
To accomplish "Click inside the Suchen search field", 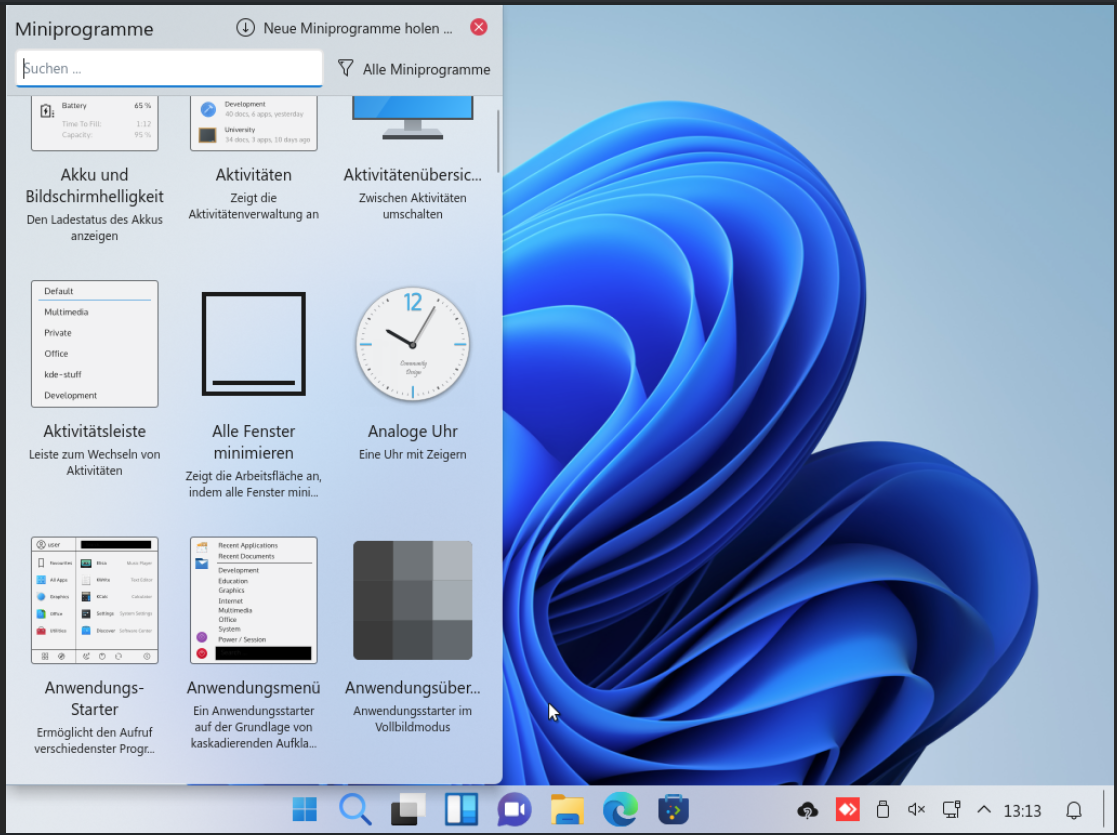I will coord(170,68).
